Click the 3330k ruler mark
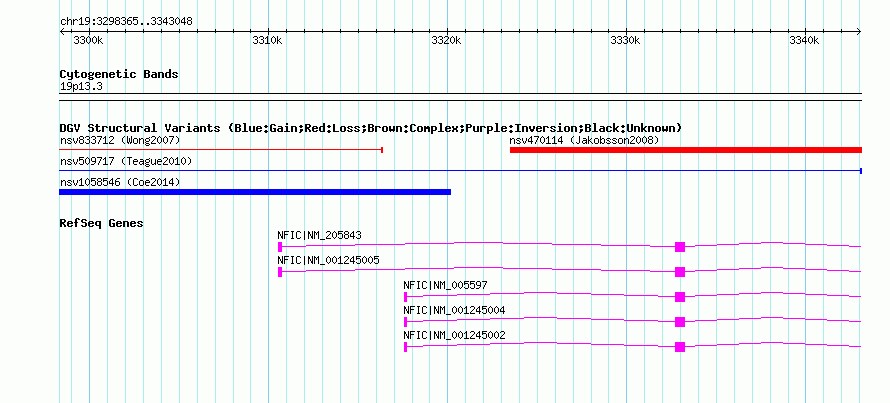Screen dimensions: 890x403 pos(625,40)
